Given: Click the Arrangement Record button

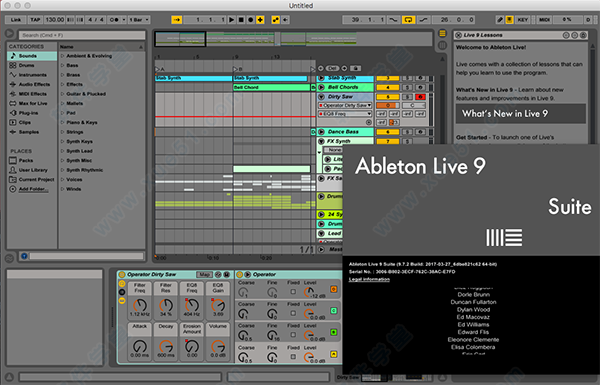Looking at the screenshot, I should 251,20.
